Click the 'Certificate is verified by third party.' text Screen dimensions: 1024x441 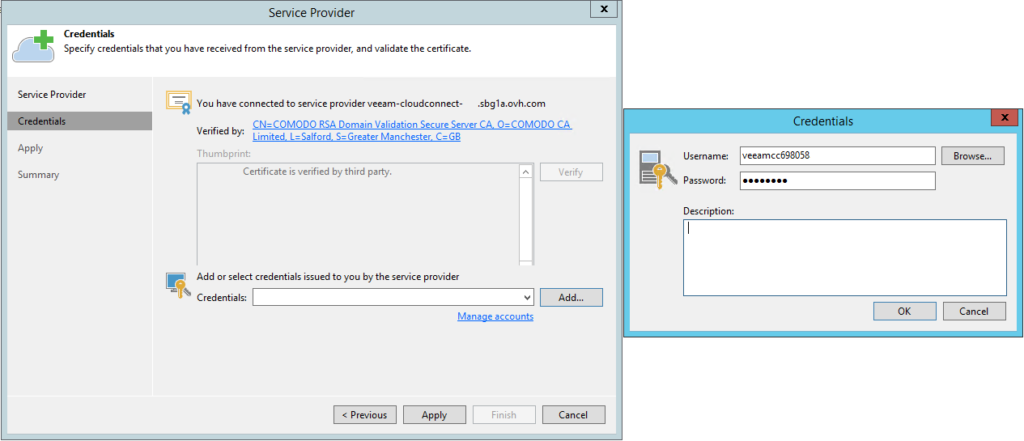[317, 172]
